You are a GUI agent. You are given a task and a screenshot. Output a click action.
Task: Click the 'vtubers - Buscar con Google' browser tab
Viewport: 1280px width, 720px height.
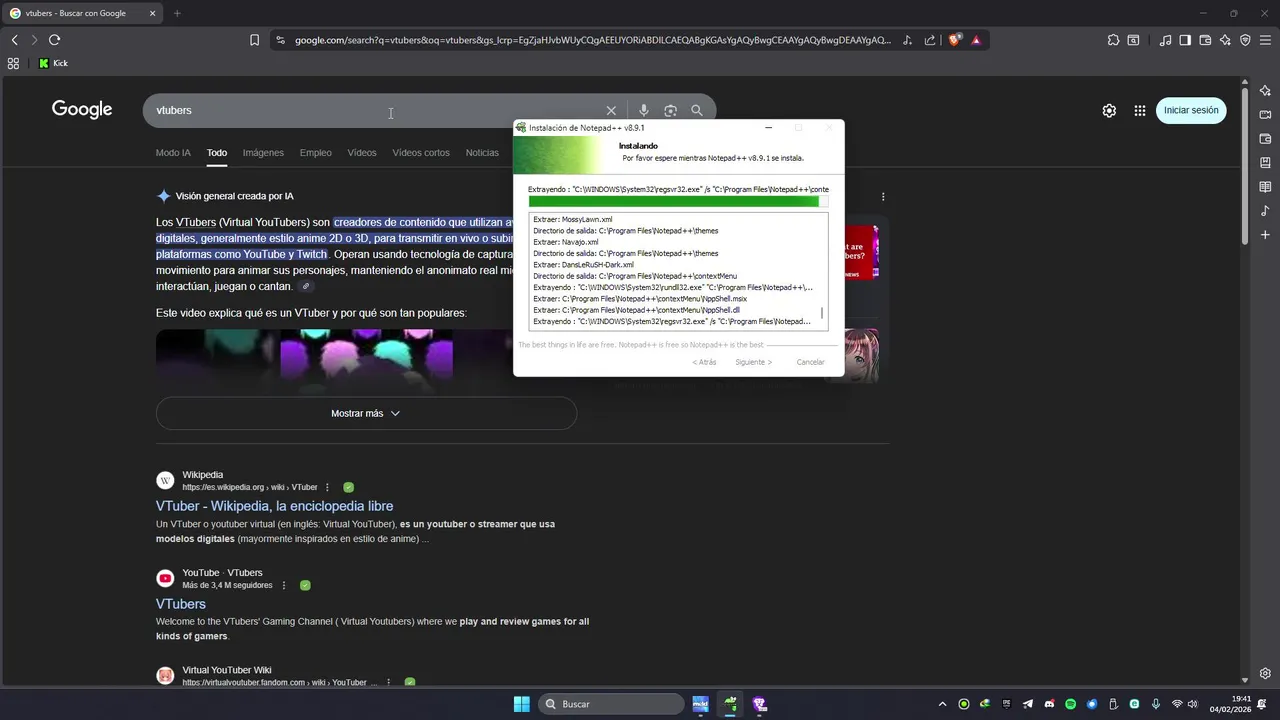[x=83, y=13]
